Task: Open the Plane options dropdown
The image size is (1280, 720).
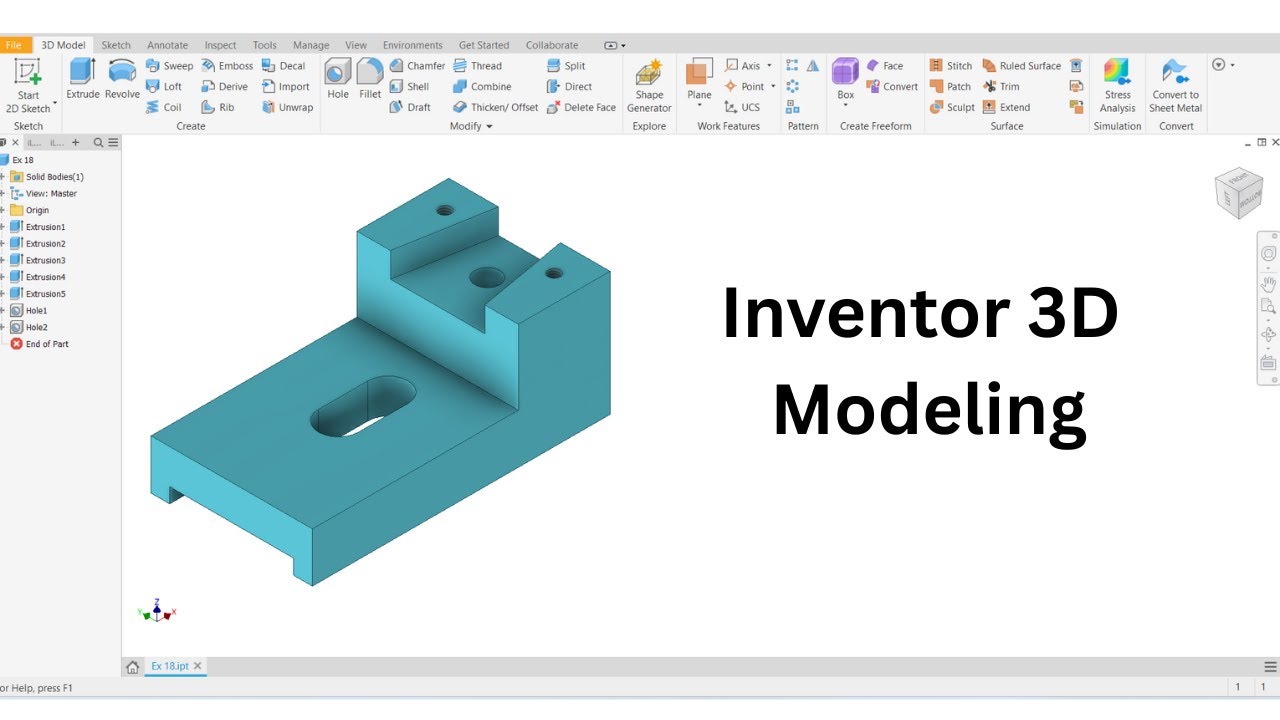Action: [699, 106]
